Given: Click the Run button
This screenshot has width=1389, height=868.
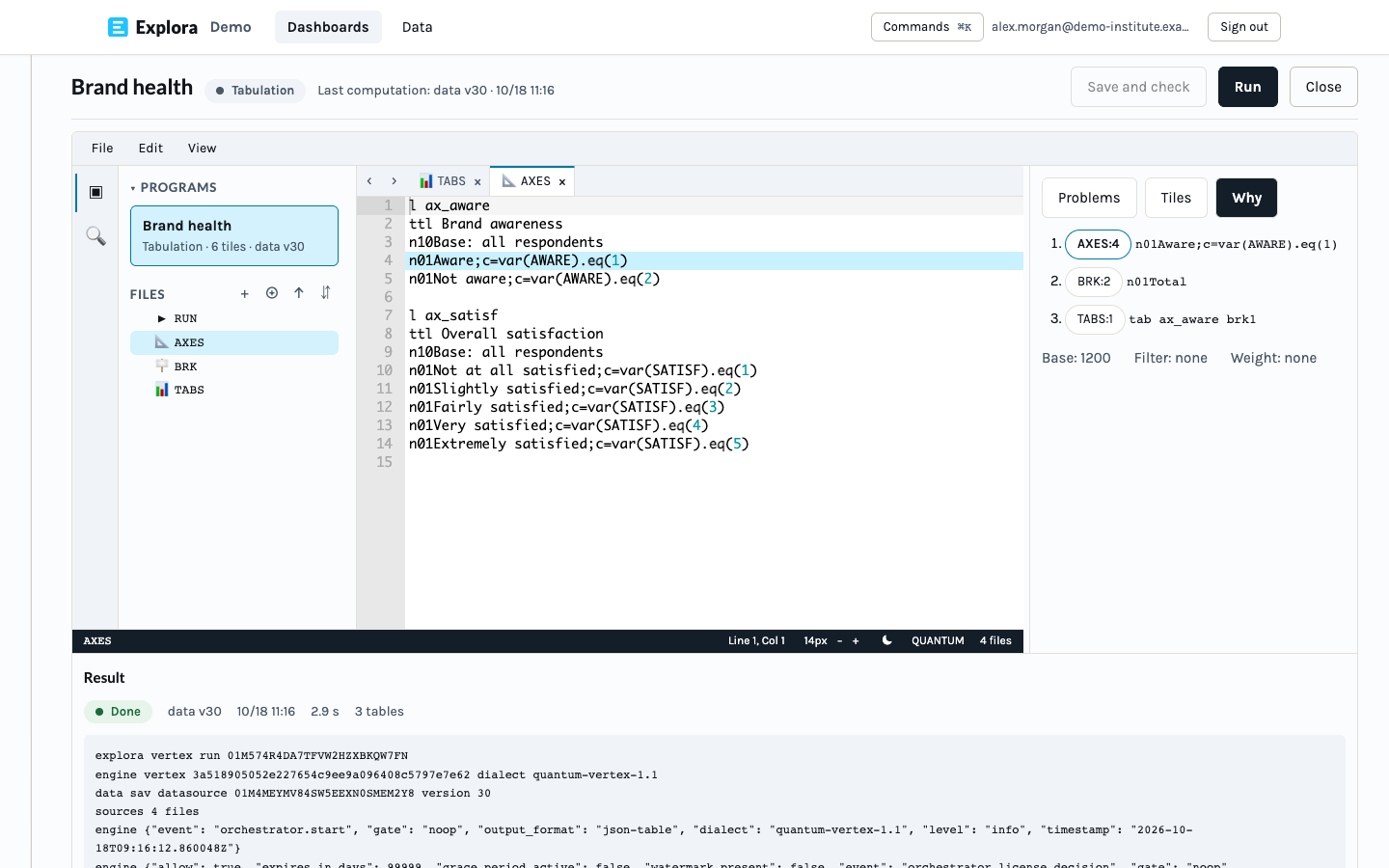Looking at the screenshot, I should coord(1248,87).
